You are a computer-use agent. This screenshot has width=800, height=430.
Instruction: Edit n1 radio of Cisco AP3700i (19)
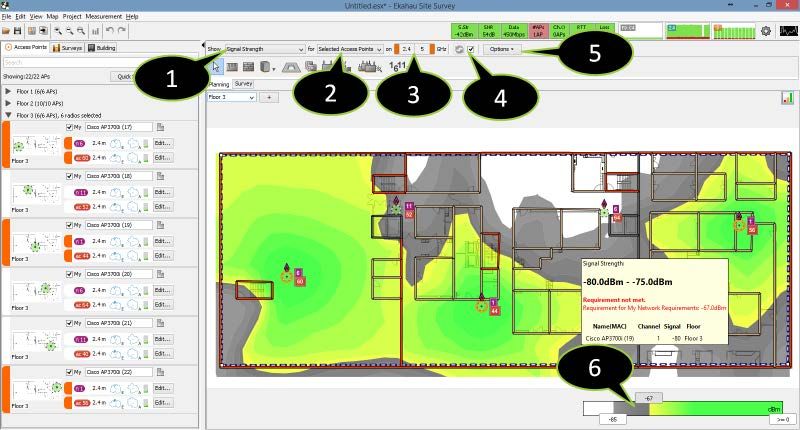162,241
